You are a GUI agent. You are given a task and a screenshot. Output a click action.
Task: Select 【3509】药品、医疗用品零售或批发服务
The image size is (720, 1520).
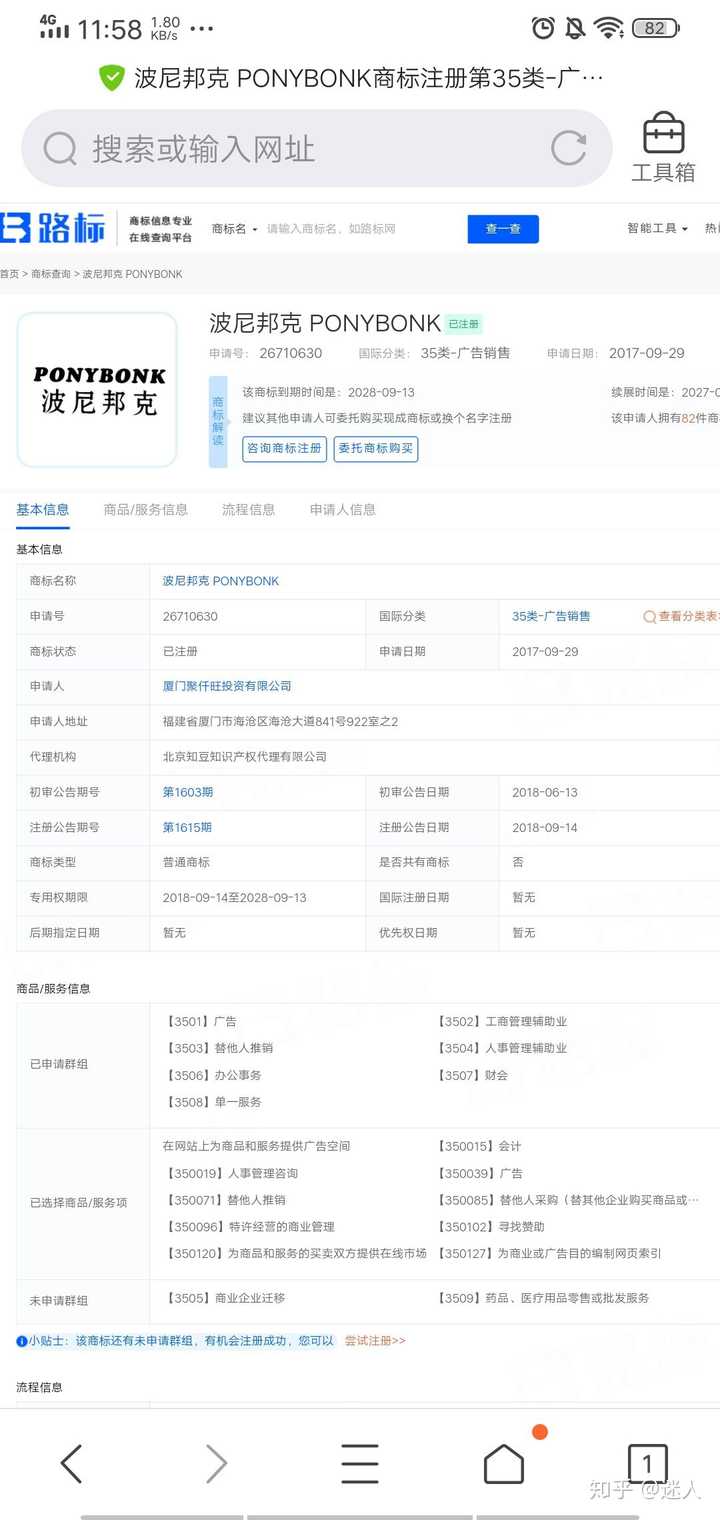click(x=543, y=1298)
